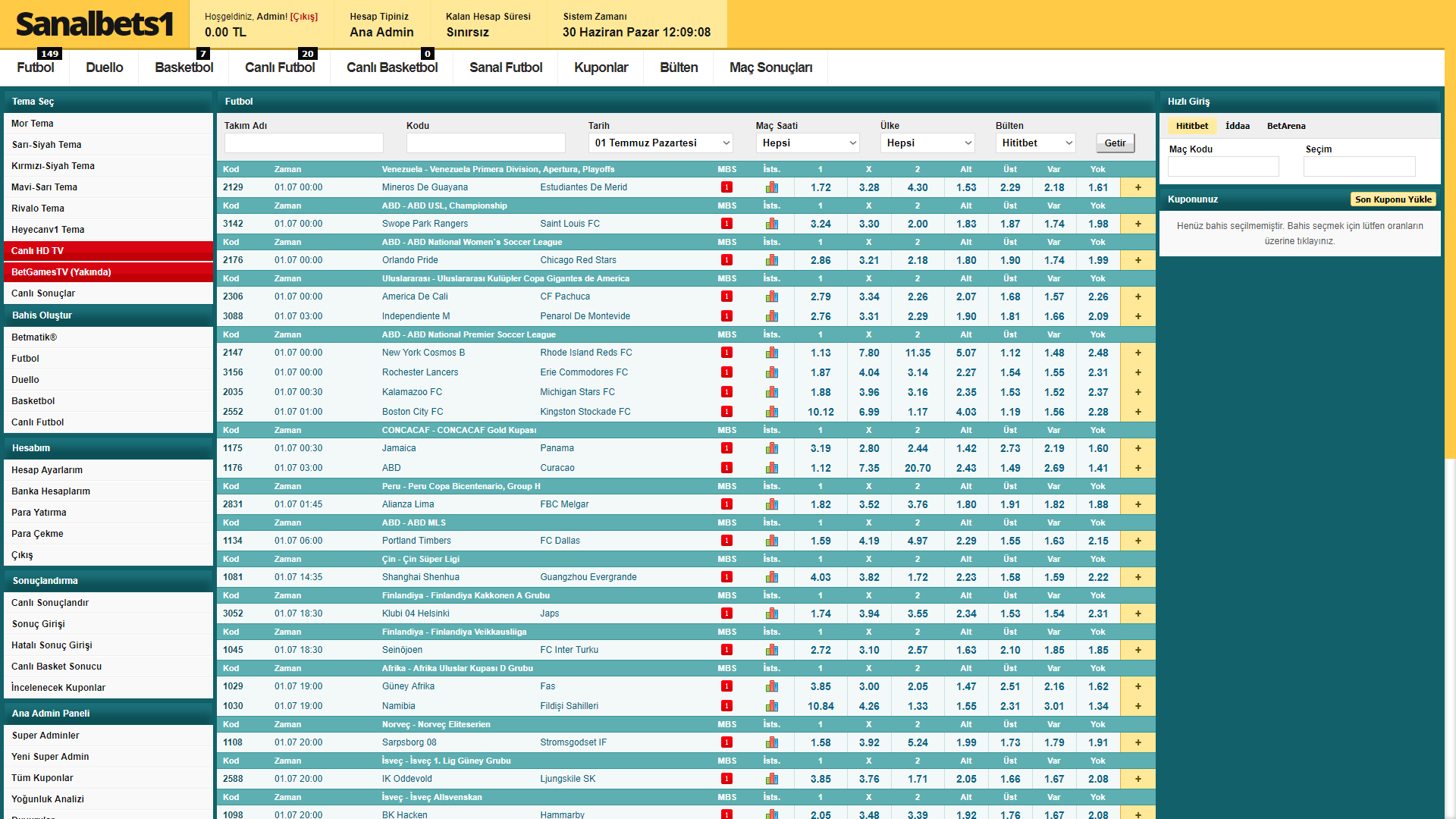Open Canlı Sonuçlandır in sidebar

point(108,603)
